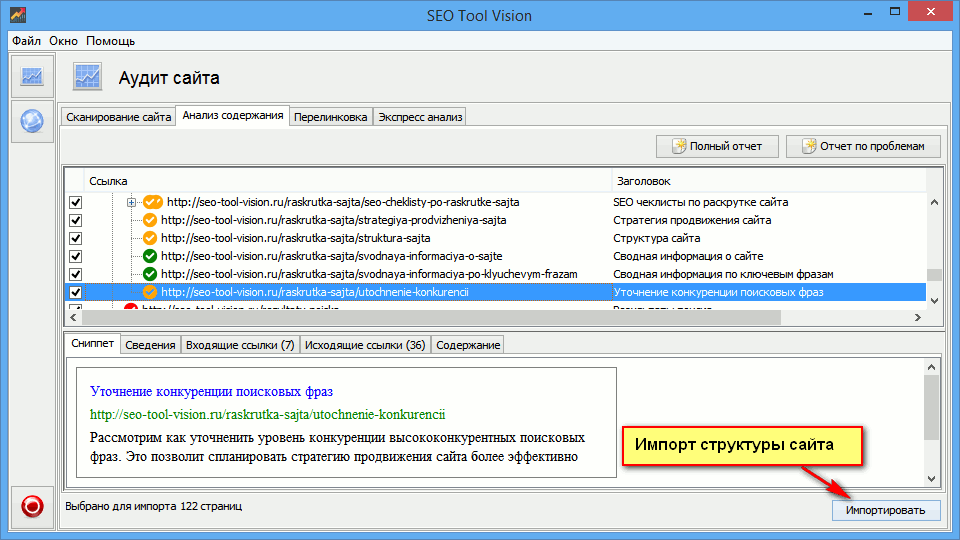Click the Отчет по проблемам button
Screen dimensions: 960x540
pos(863,146)
